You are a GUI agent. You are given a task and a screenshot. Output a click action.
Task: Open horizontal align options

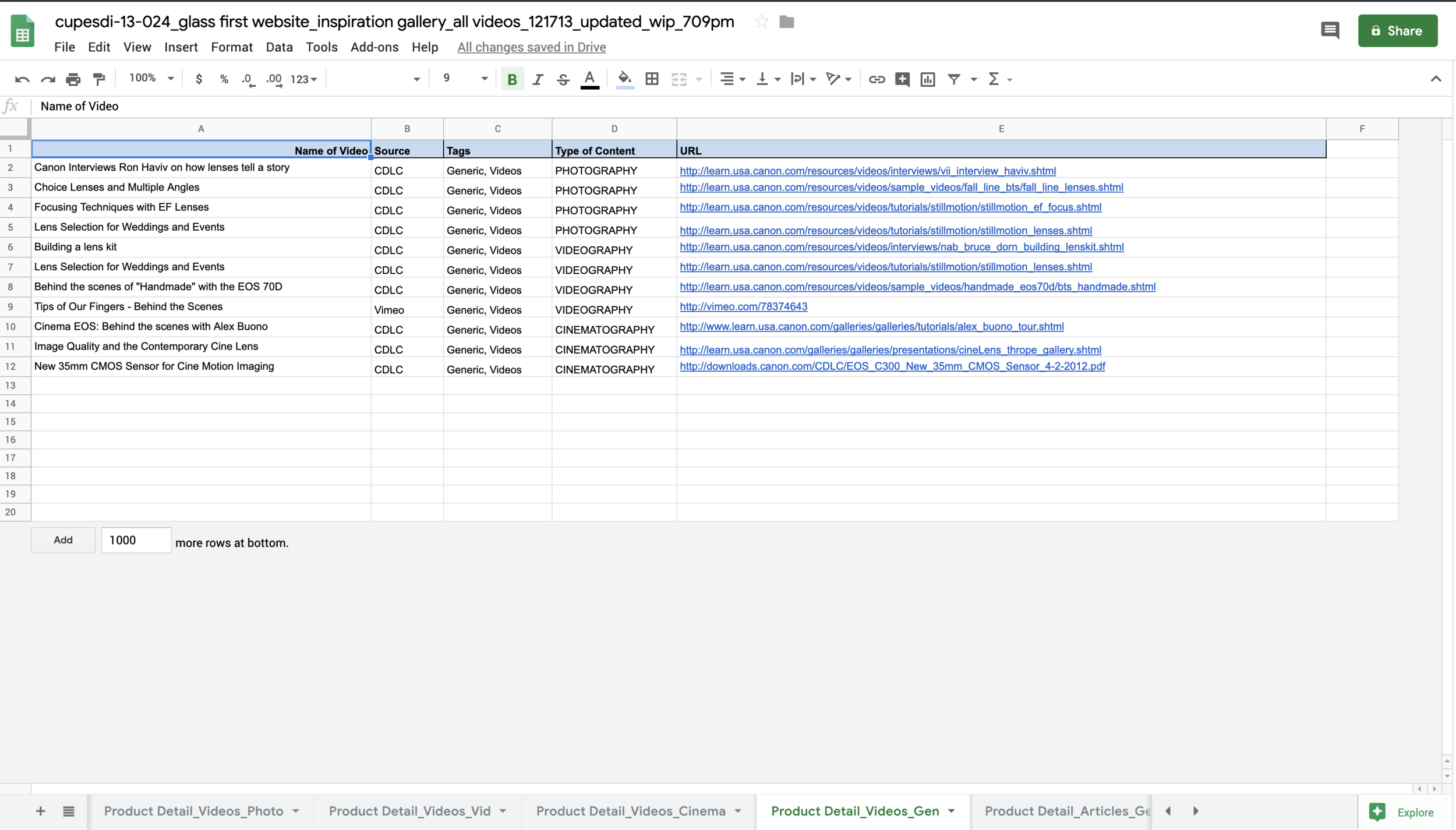tap(733, 79)
